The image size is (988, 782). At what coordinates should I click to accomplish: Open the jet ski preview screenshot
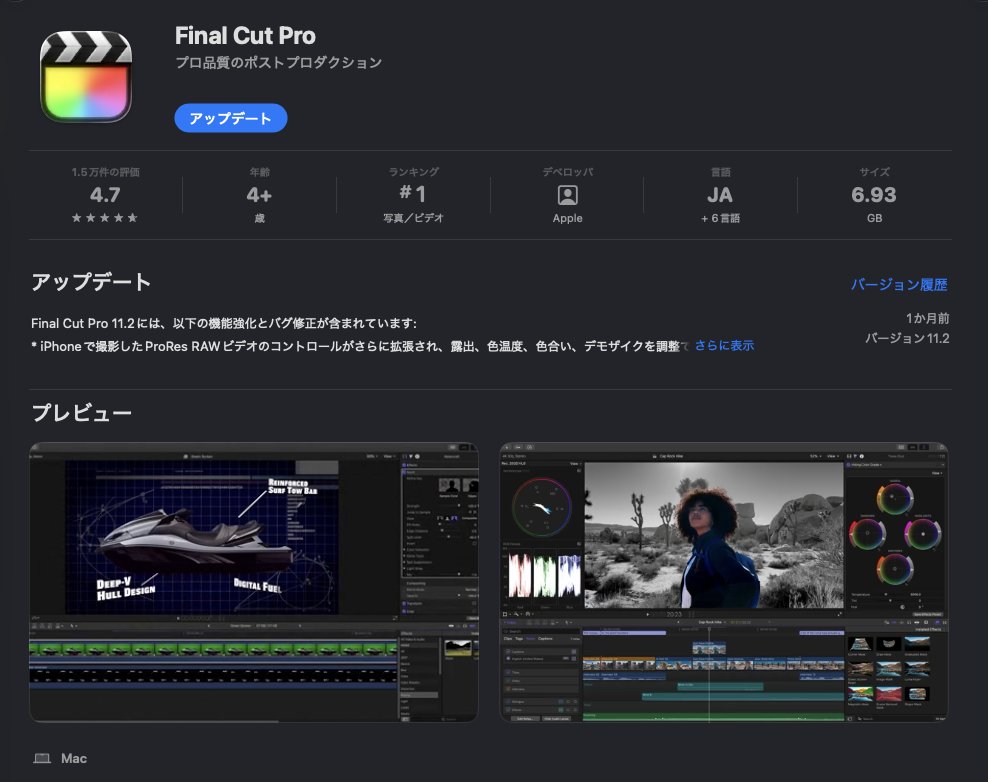coord(254,582)
